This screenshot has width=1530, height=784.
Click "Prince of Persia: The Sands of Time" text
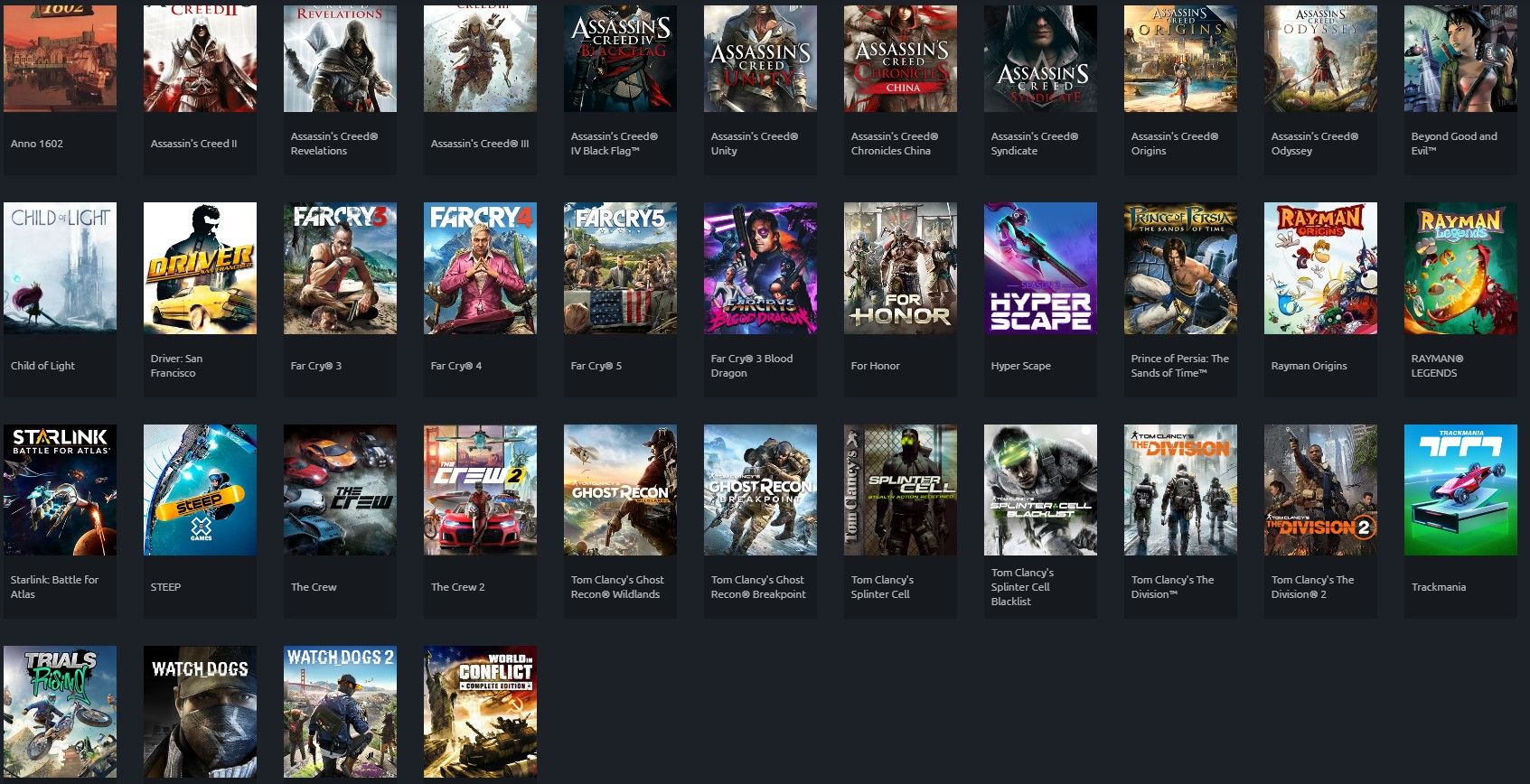coord(1179,366)
